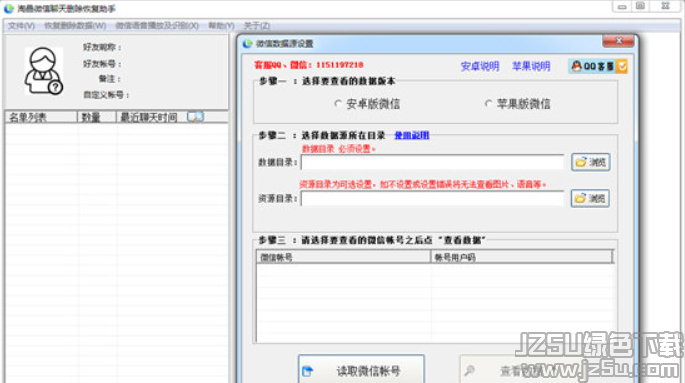Open the 安卓说明 link

(480, 66)
